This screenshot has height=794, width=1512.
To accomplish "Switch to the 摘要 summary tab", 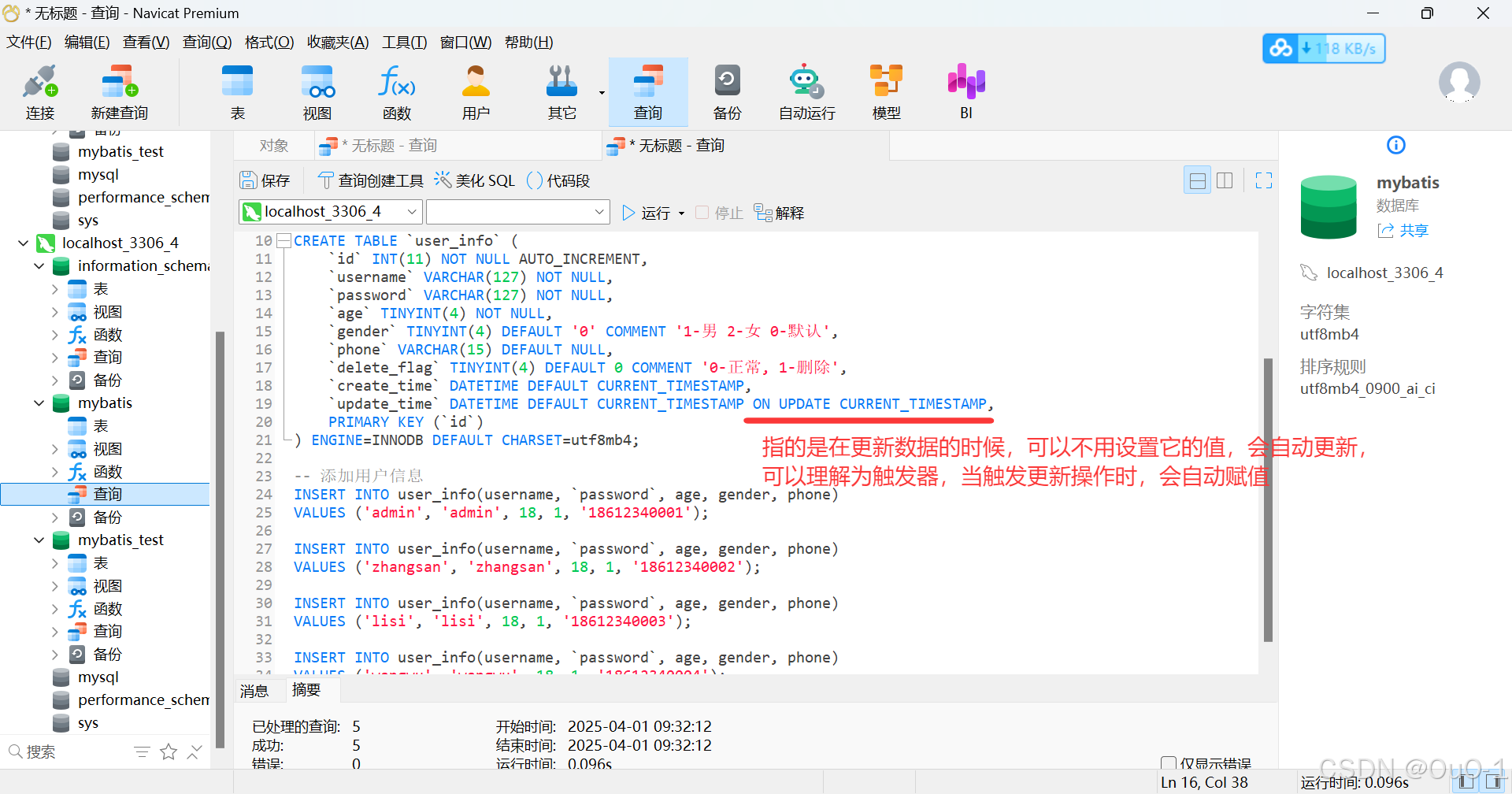I will [x=306, y=690].
